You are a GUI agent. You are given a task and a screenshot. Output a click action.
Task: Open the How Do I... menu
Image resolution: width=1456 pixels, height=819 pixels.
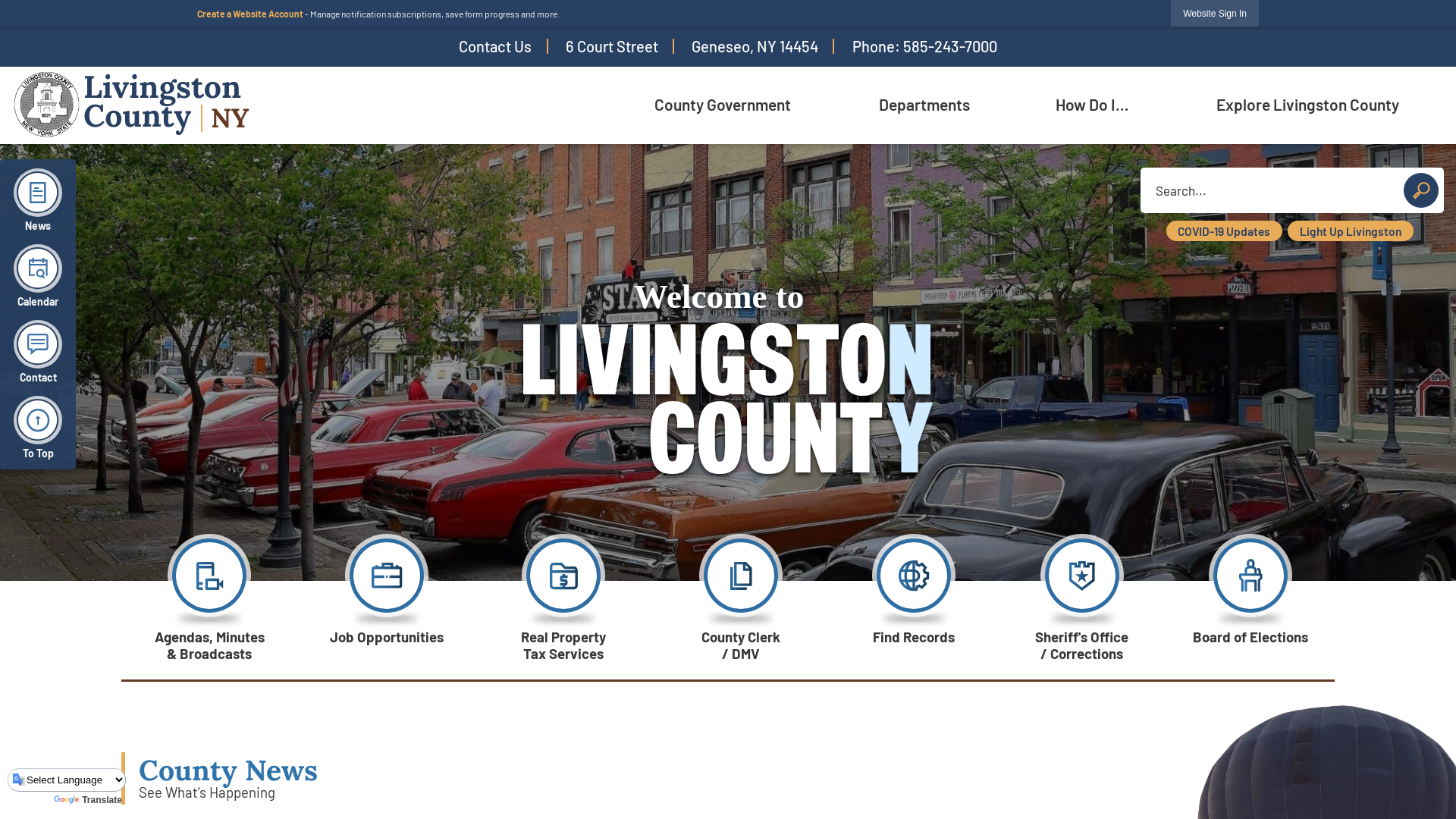pyautogui.click(x=1092, y=105)
